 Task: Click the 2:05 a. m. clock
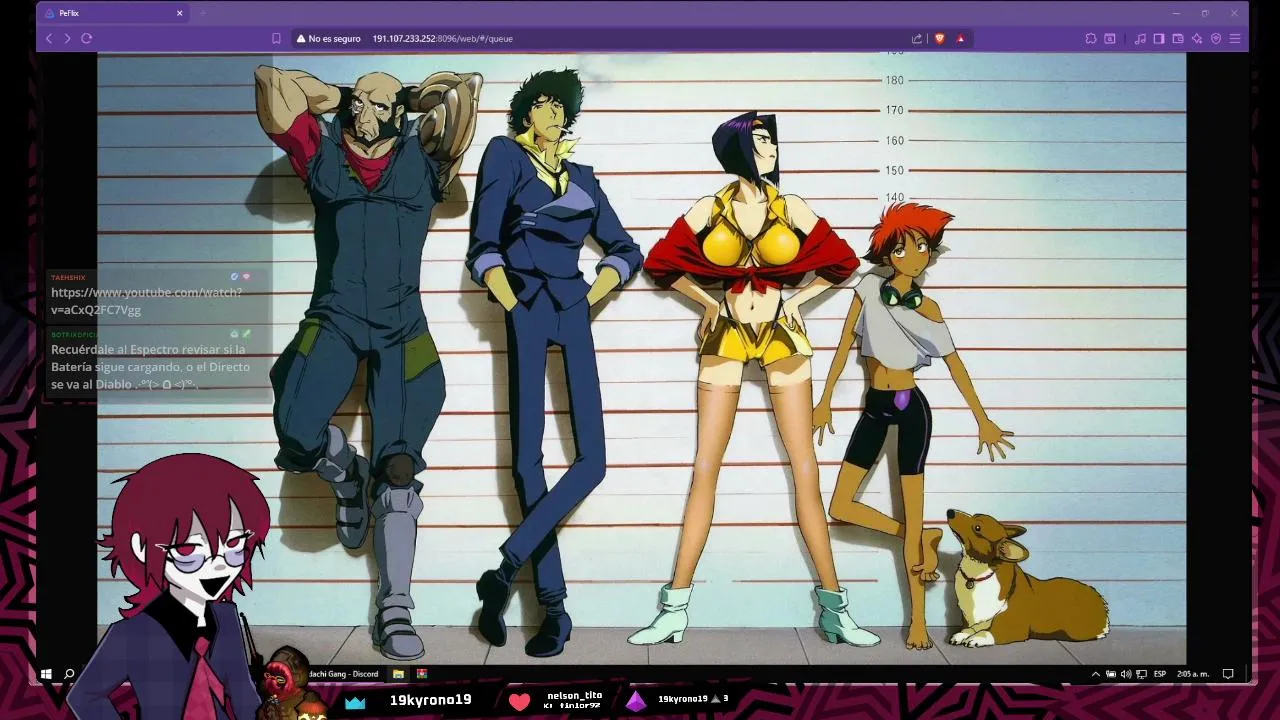pos(1193,674)
